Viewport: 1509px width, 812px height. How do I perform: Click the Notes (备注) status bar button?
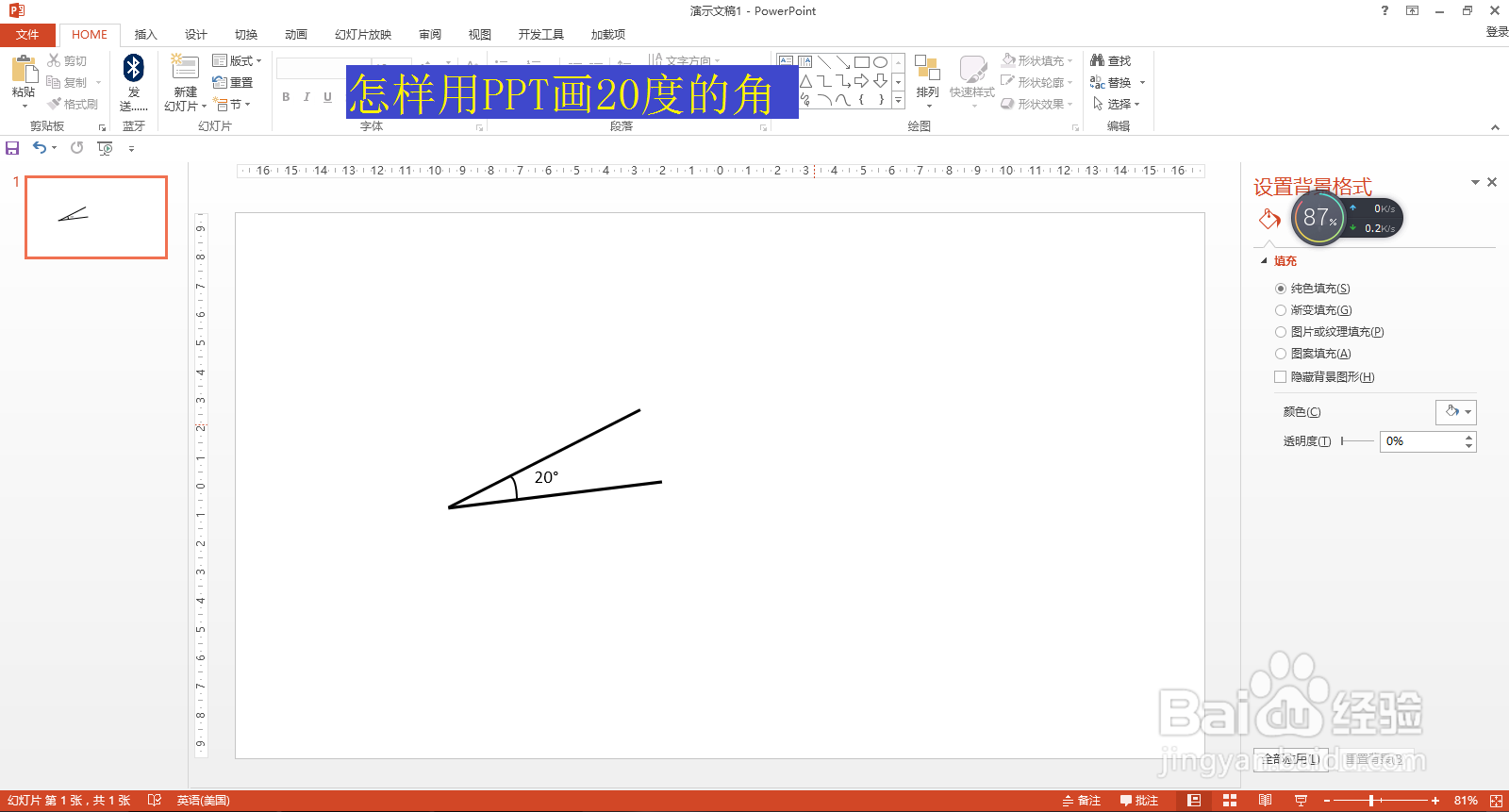pos(1082,801)
